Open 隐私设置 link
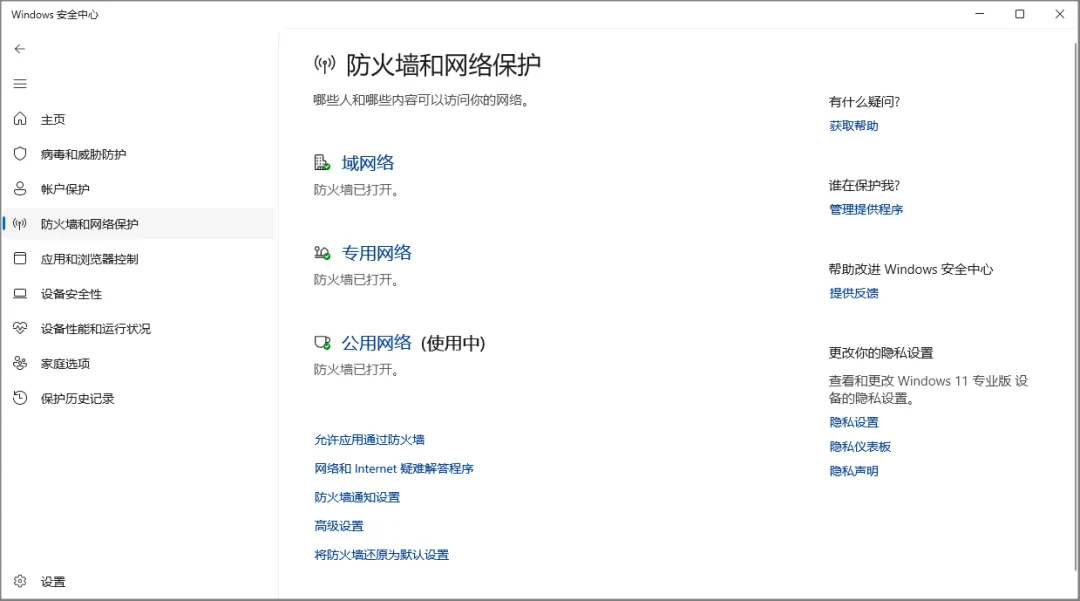 point(853,423)
